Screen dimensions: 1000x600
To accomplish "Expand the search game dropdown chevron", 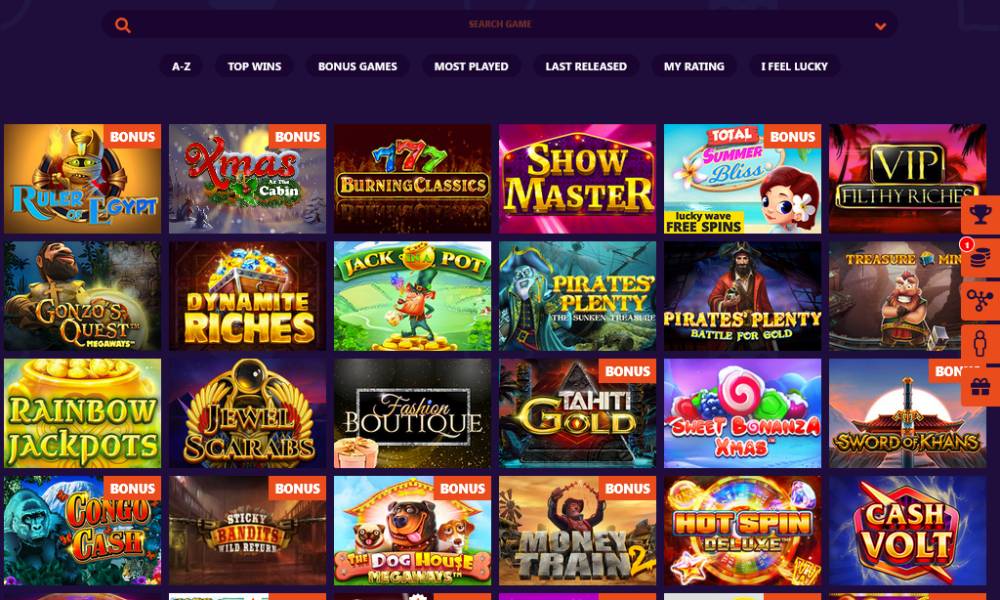I will [x=880, y=26].
